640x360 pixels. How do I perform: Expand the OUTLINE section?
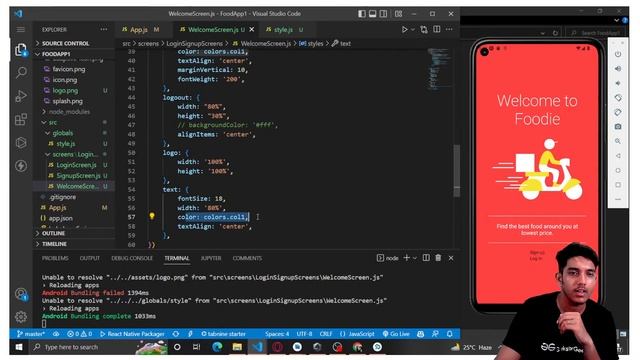(x=53, y=233)
